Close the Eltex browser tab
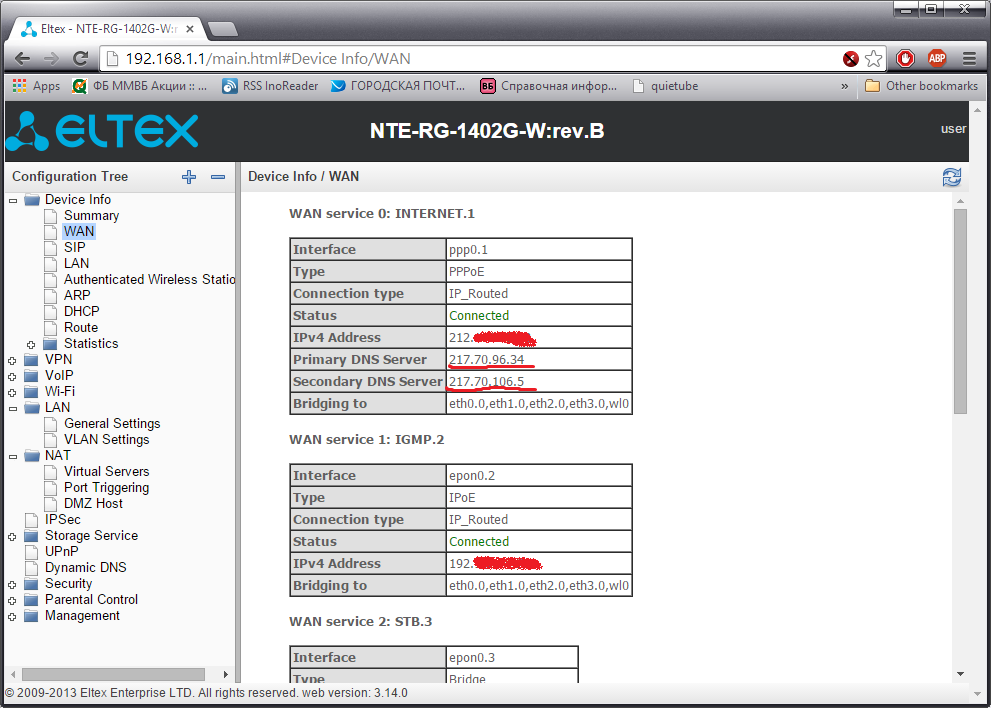This screenshot has width=991, height=708. pos(190,29)
